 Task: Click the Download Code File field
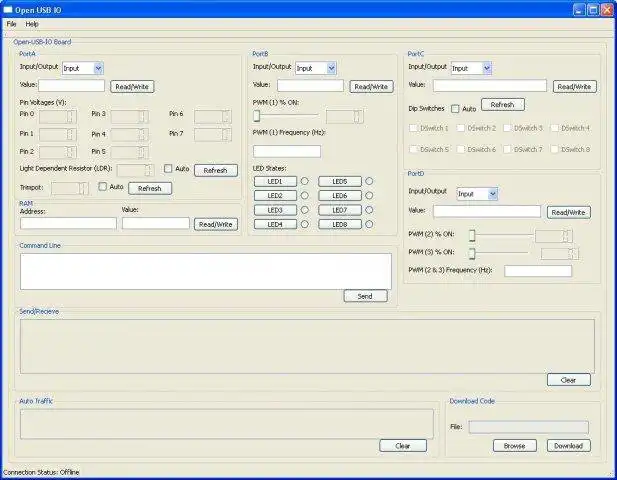528,427
